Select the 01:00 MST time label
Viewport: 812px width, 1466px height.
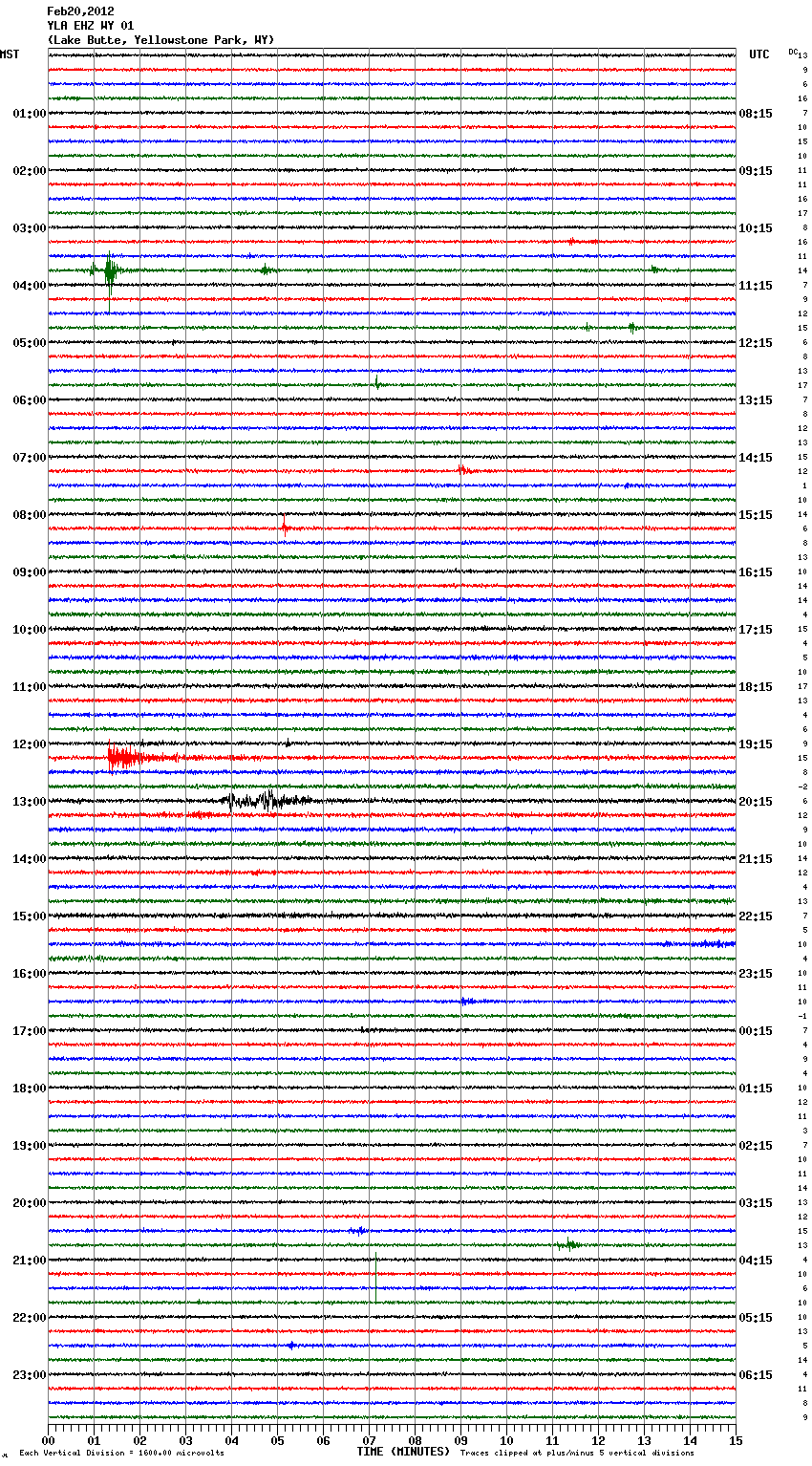pos(30,114)
